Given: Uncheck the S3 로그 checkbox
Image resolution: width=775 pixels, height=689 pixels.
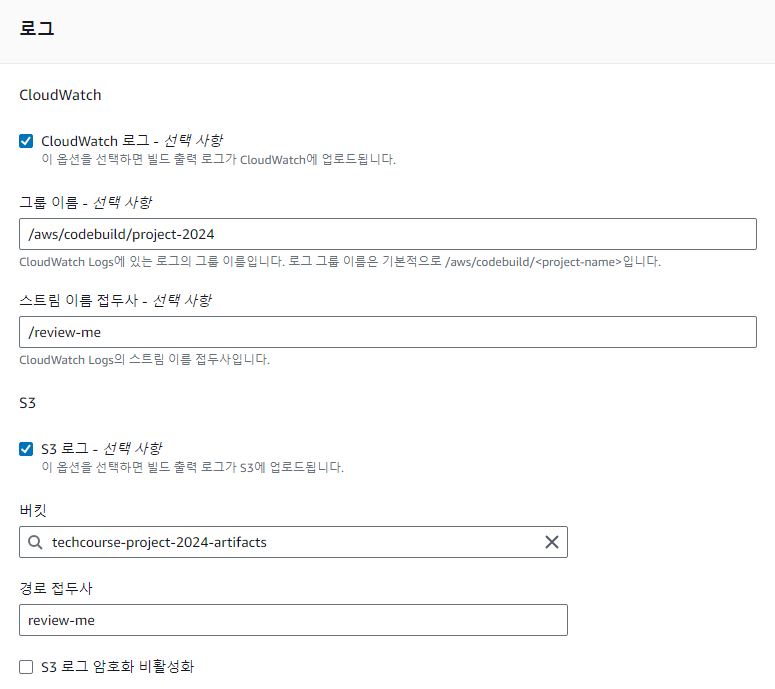Looking at the screenshot, I should [26, 449].
